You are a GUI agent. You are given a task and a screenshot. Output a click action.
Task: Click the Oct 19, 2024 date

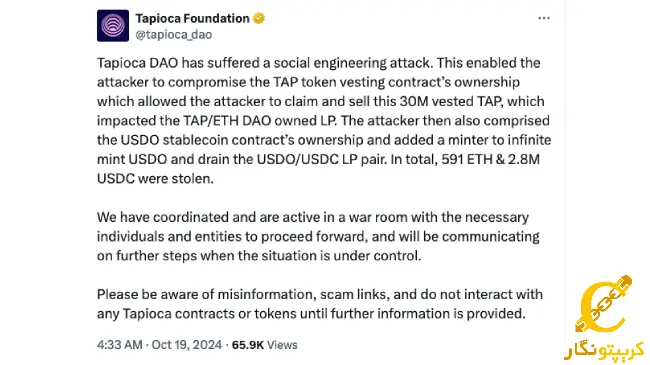click(x=187, y=345)
